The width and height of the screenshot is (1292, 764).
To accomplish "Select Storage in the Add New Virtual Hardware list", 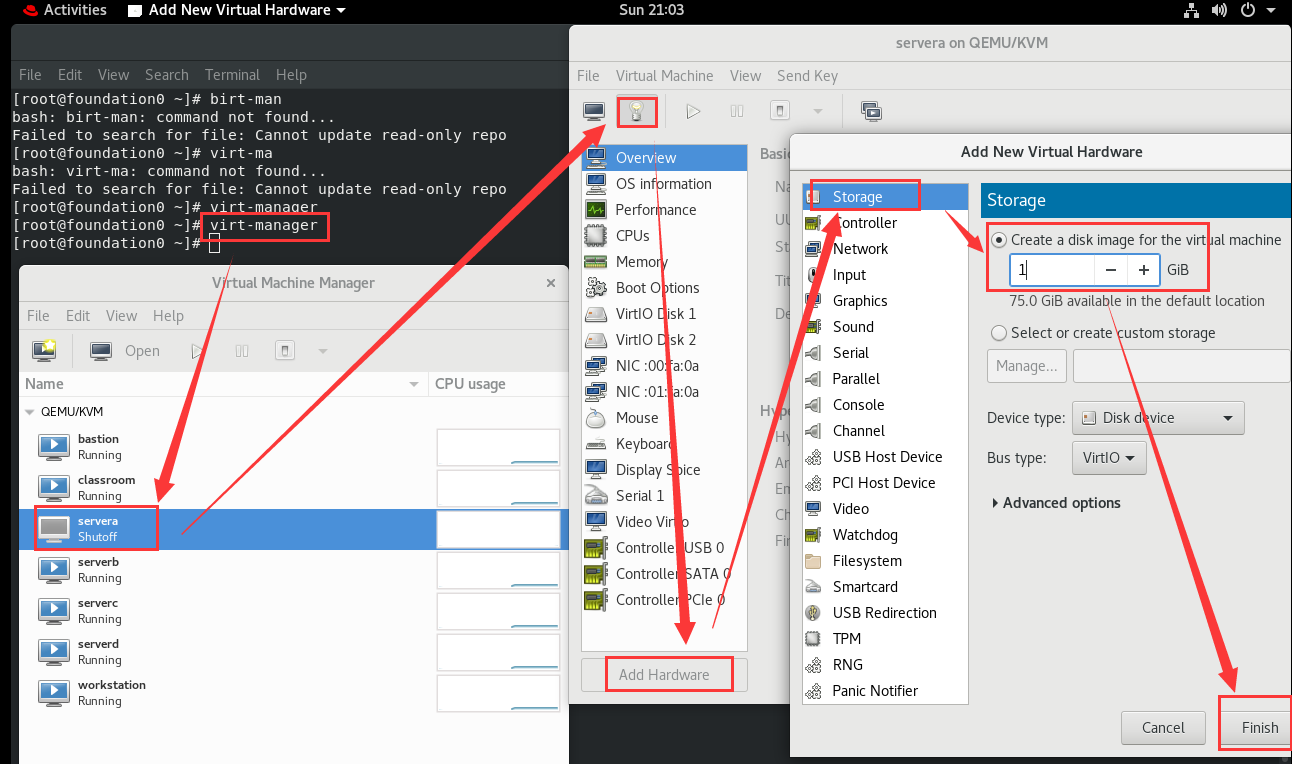I will click(x=886, y=197).
